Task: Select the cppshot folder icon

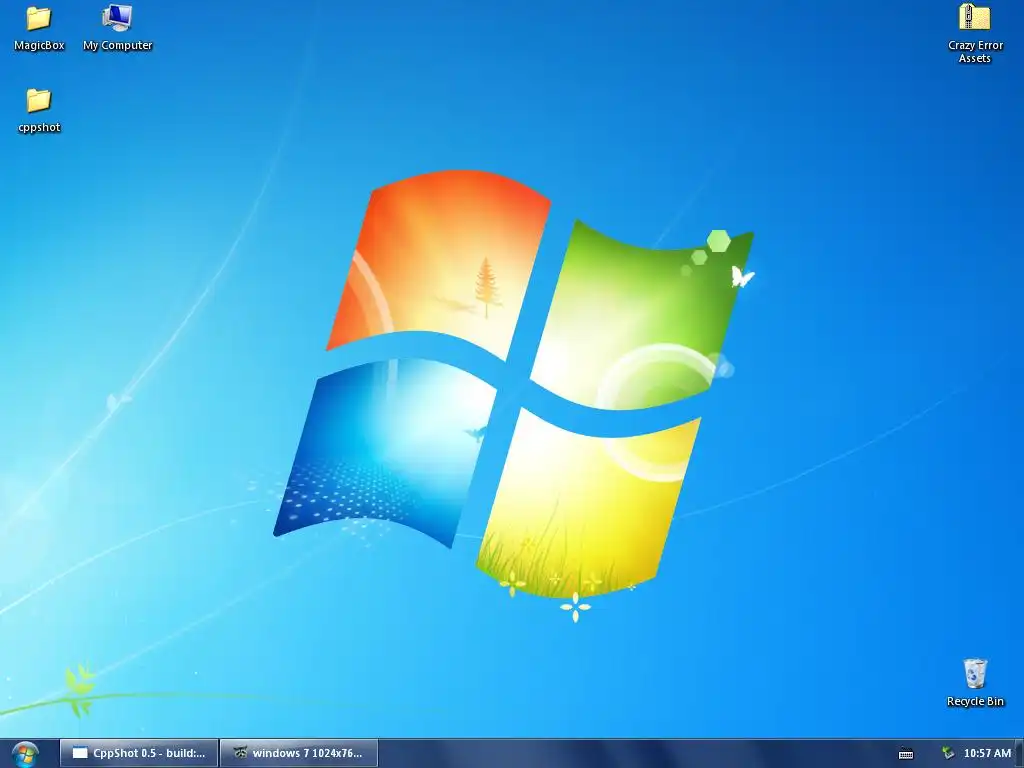Action: 39,101
